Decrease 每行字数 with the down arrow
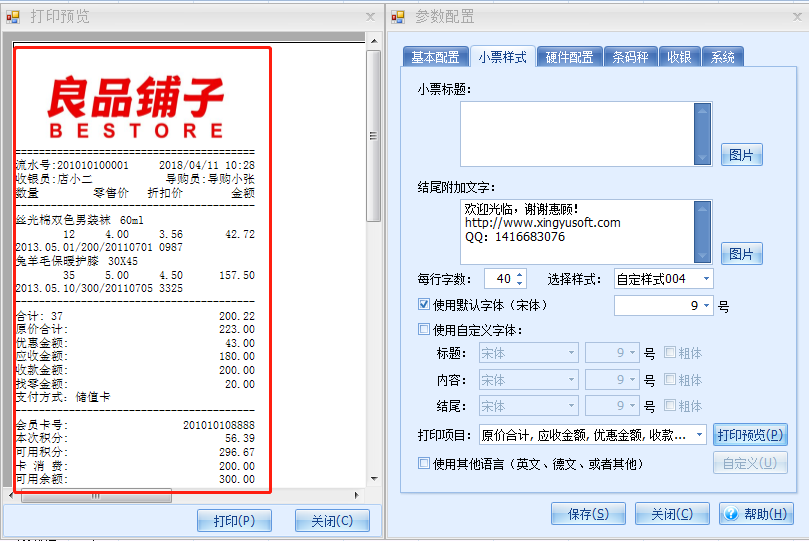 pos(520,284)
